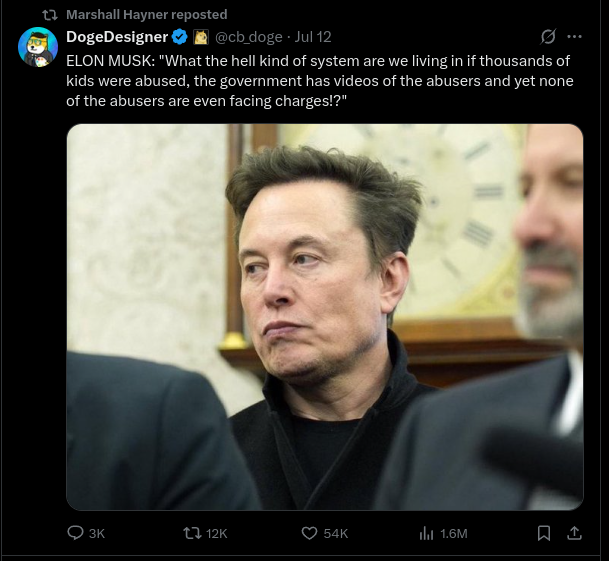Click the small affiliate badge beside the checkmark
This screenshot has width=609, height=561.
click(199, 37)
